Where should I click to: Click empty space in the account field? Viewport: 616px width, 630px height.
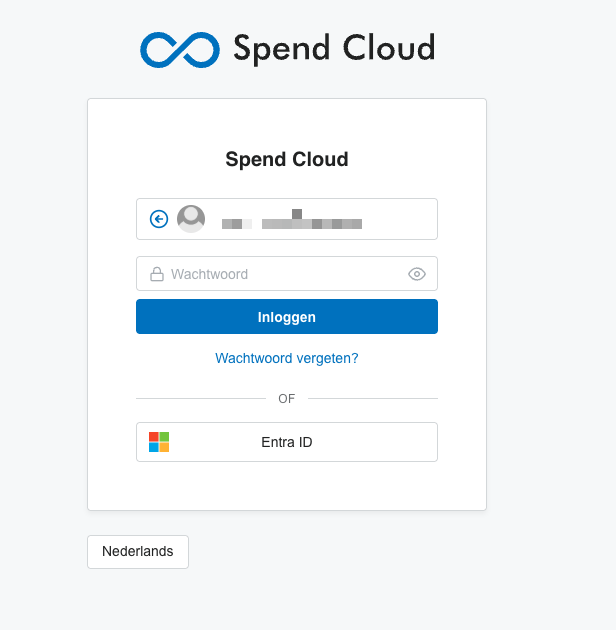click(x=398, y=219)
